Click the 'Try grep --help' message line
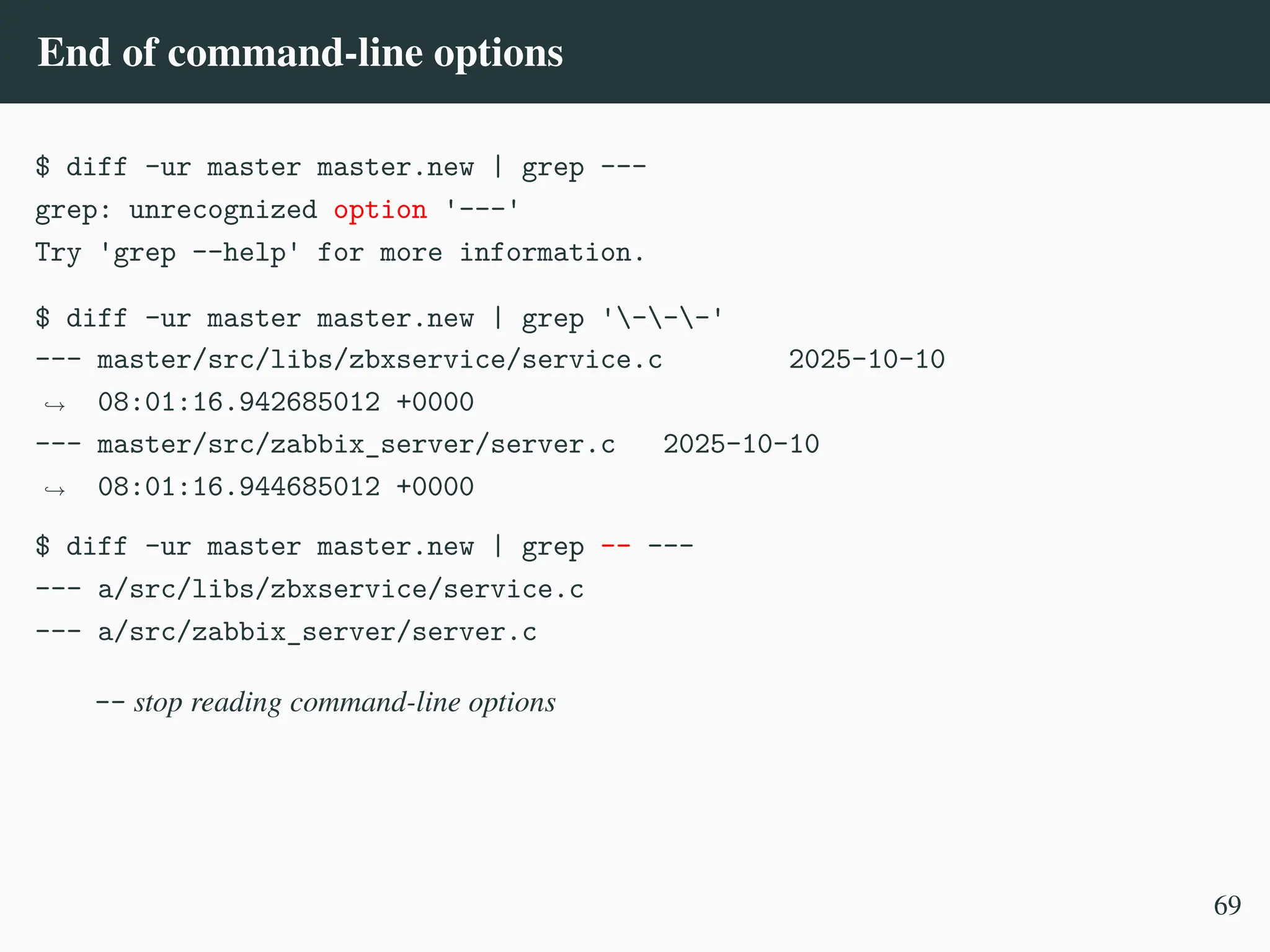 click(339, 253)
